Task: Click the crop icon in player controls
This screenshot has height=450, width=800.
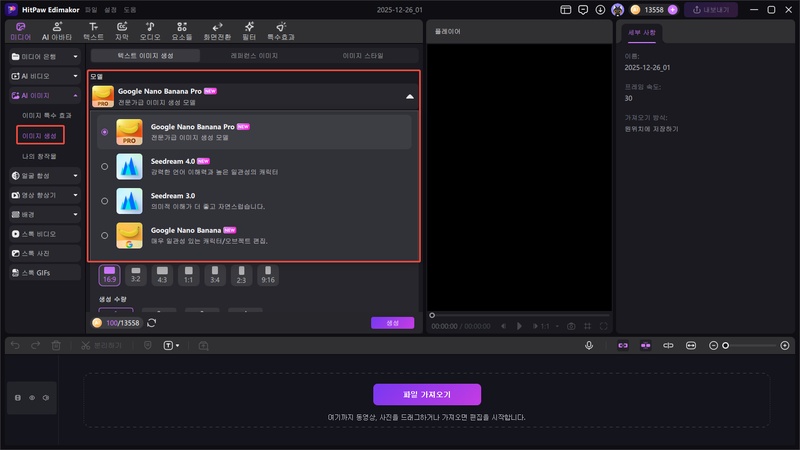Action: click(x=587, y=326)
